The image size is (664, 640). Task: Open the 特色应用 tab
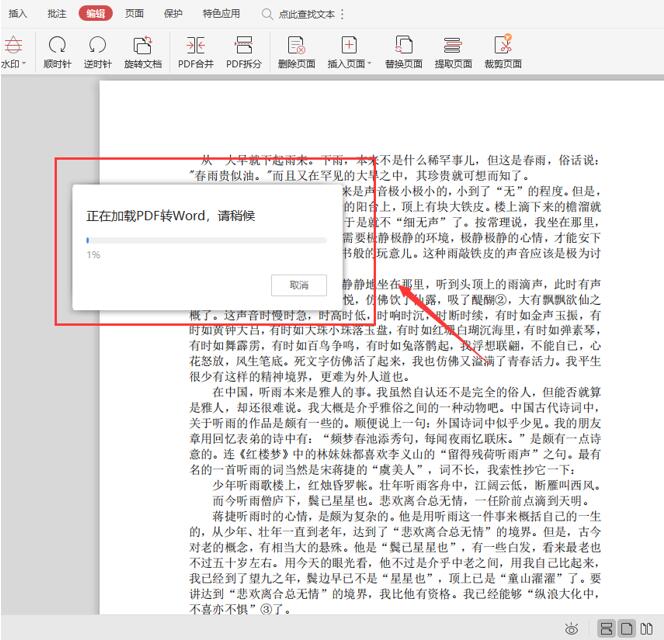[221, 14]
